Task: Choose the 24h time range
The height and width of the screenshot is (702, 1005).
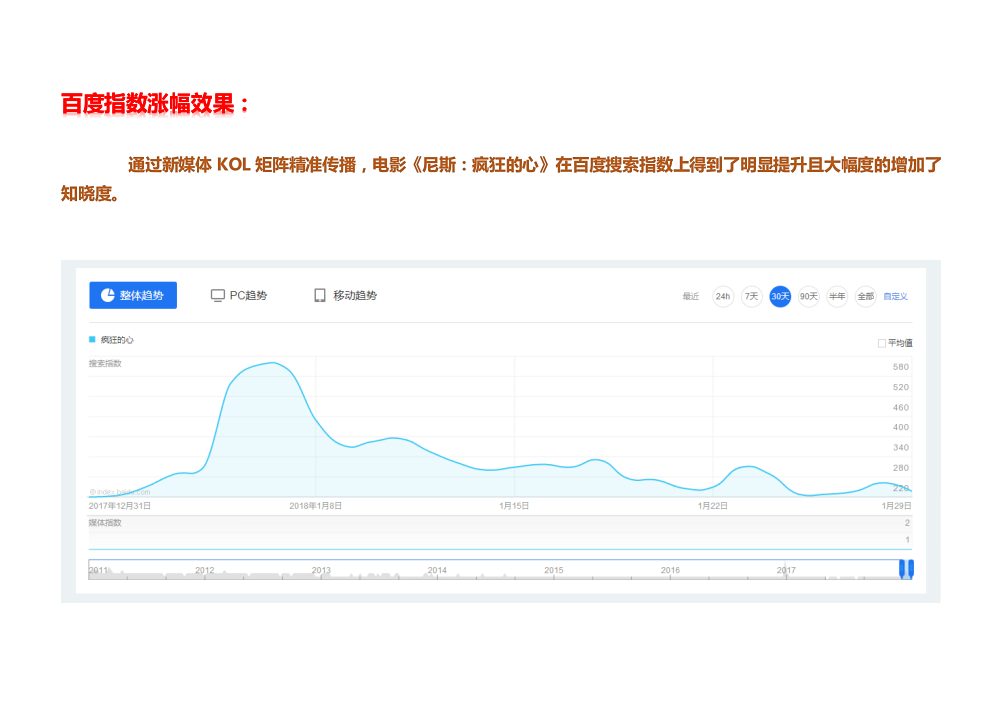Action: 723,296
